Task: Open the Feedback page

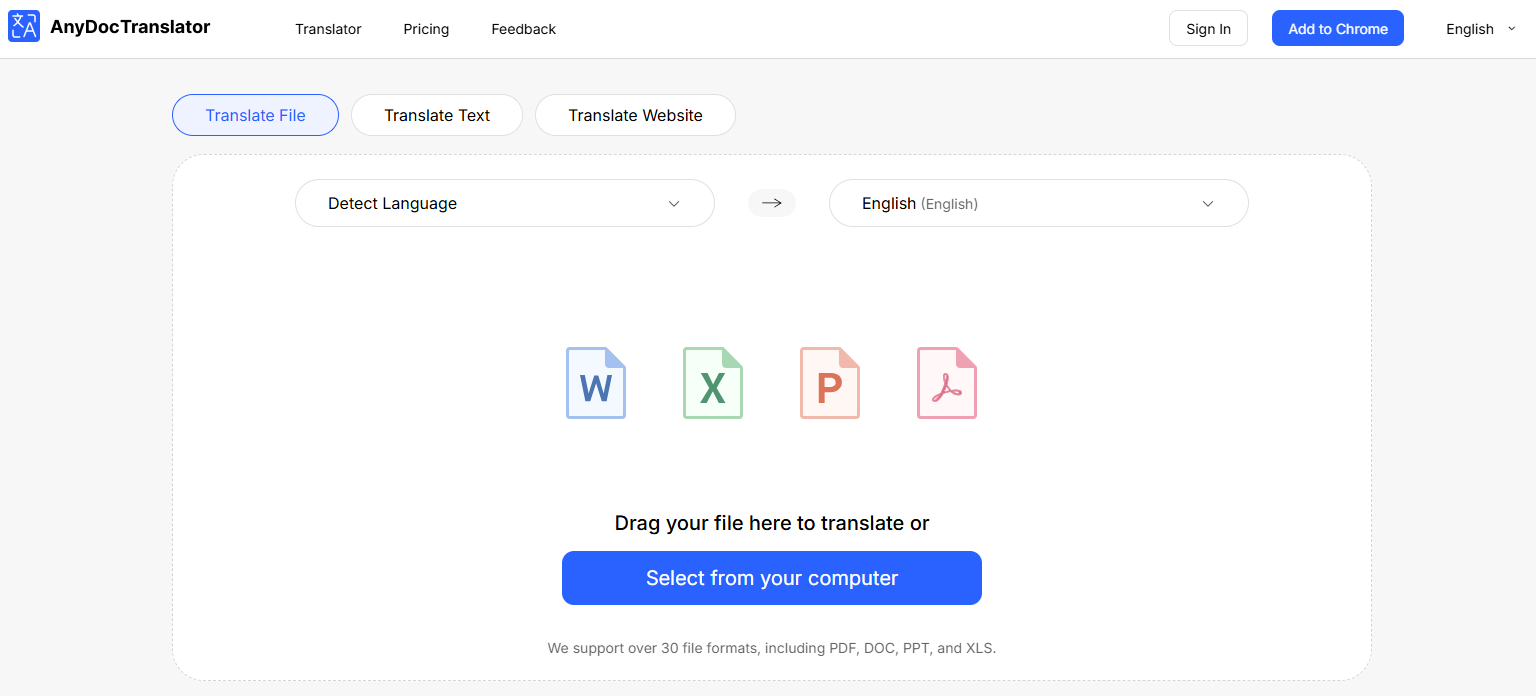Action: pyautogui.click(x=523, y=29)
